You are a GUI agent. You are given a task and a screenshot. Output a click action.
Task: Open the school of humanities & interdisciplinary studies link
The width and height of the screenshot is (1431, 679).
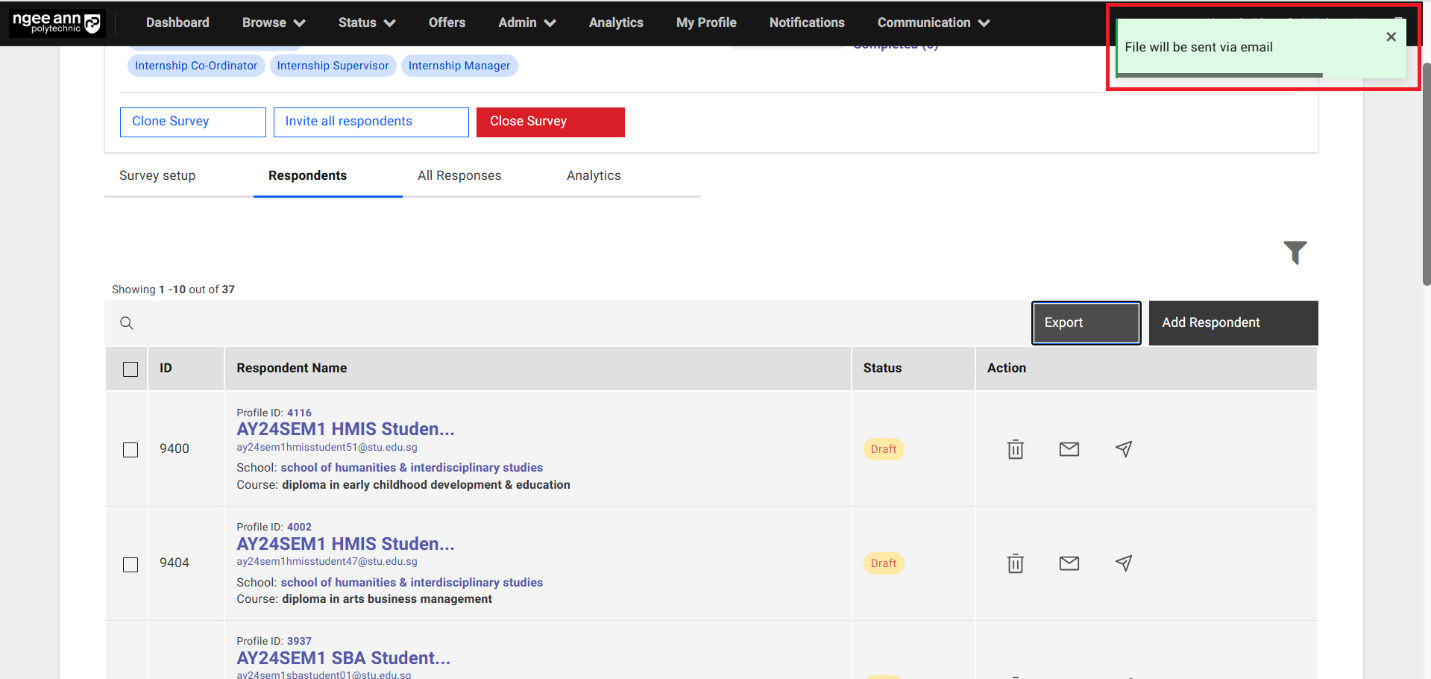tap(411, 467)
